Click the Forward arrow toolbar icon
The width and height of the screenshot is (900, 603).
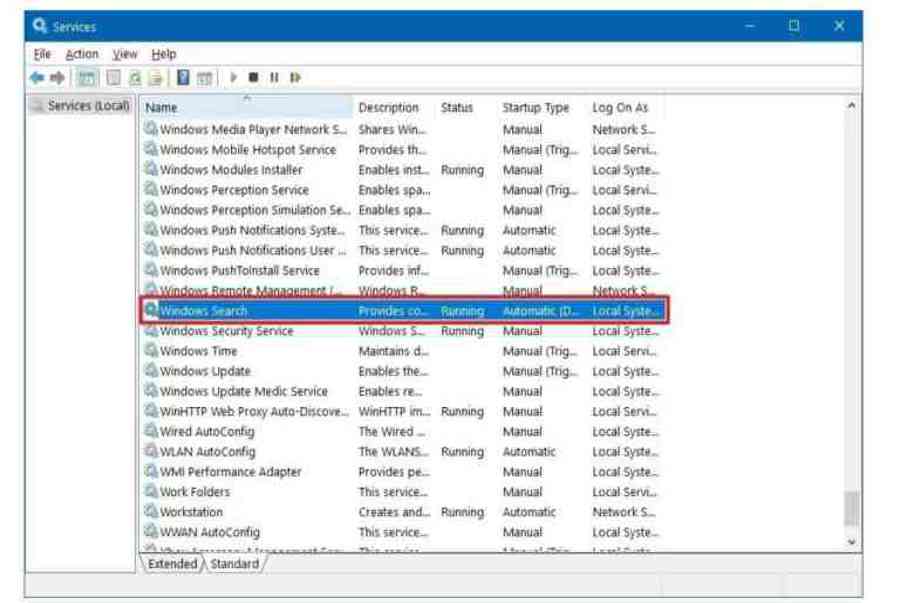[x=57, y=77]
